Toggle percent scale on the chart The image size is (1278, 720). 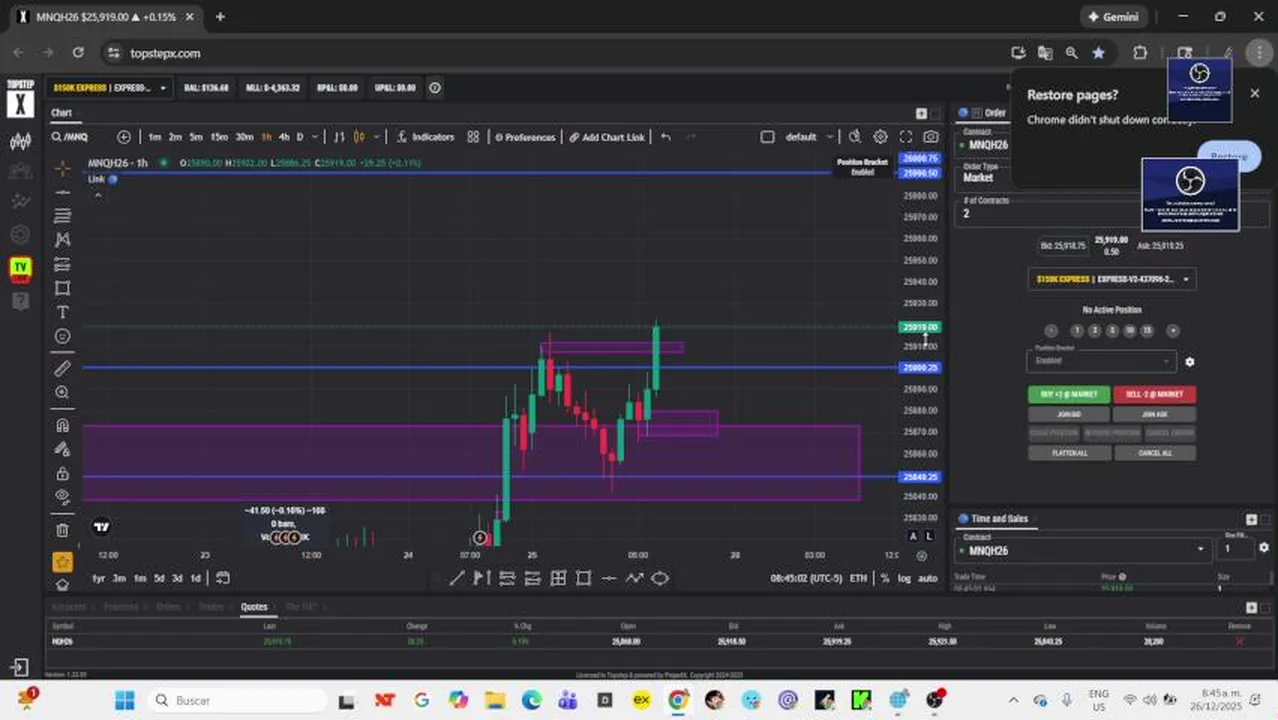coord(884,578)
